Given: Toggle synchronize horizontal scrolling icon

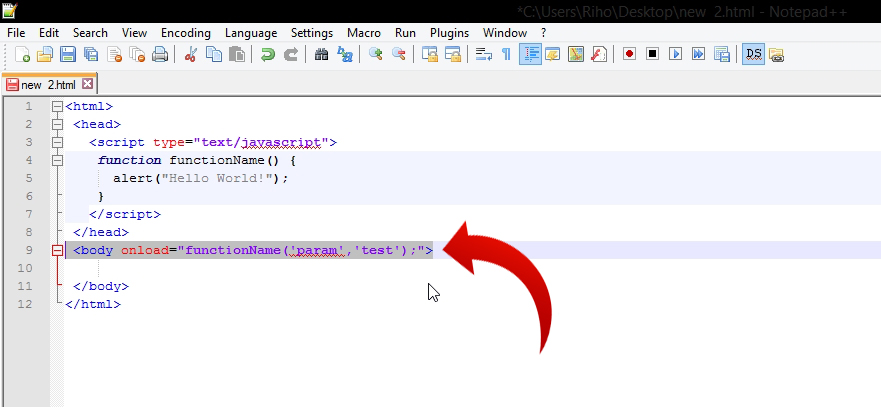Looking at the screenshot, I should (x=452, y=55).
